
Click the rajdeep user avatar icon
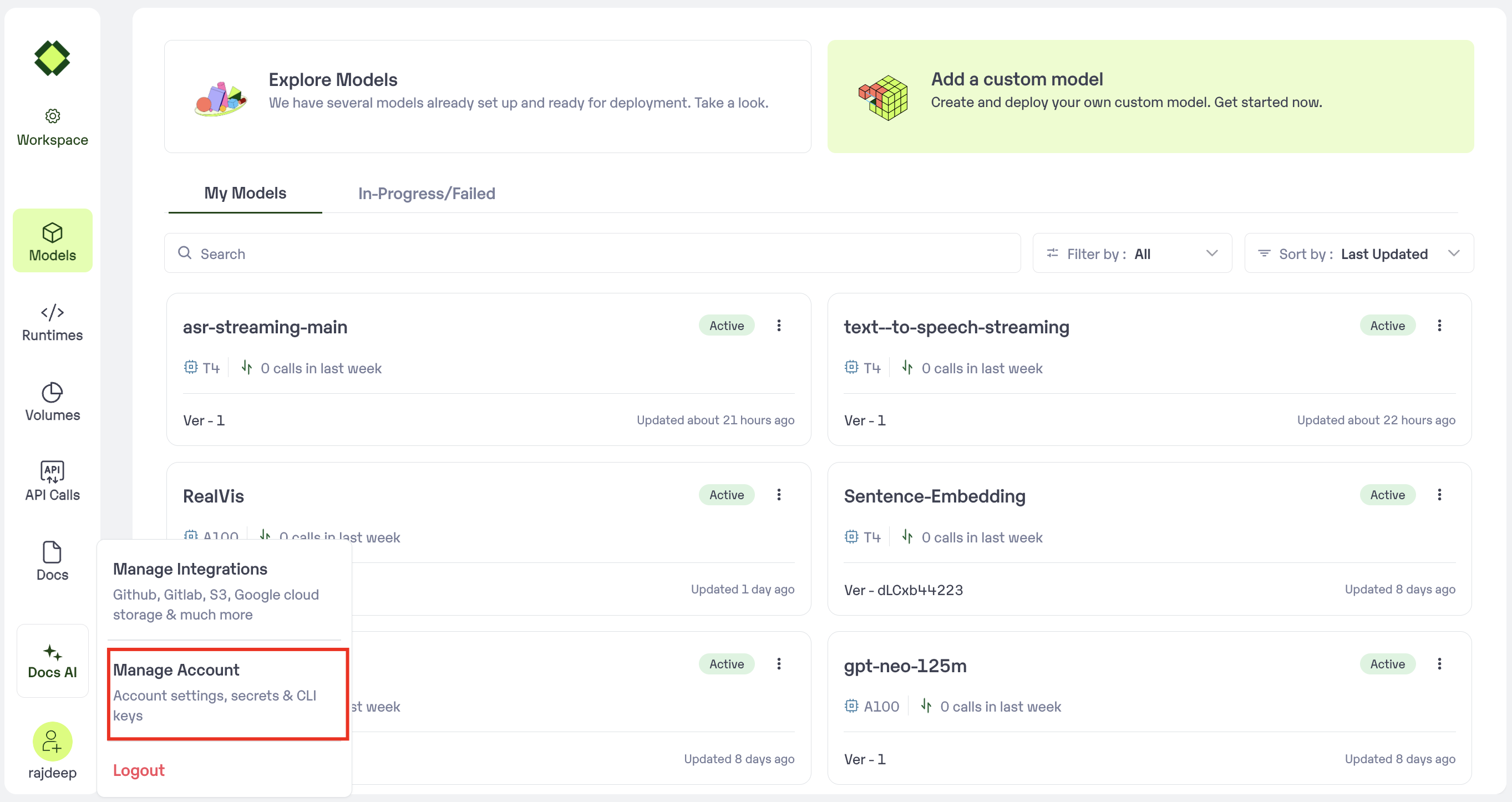[52, 741]
